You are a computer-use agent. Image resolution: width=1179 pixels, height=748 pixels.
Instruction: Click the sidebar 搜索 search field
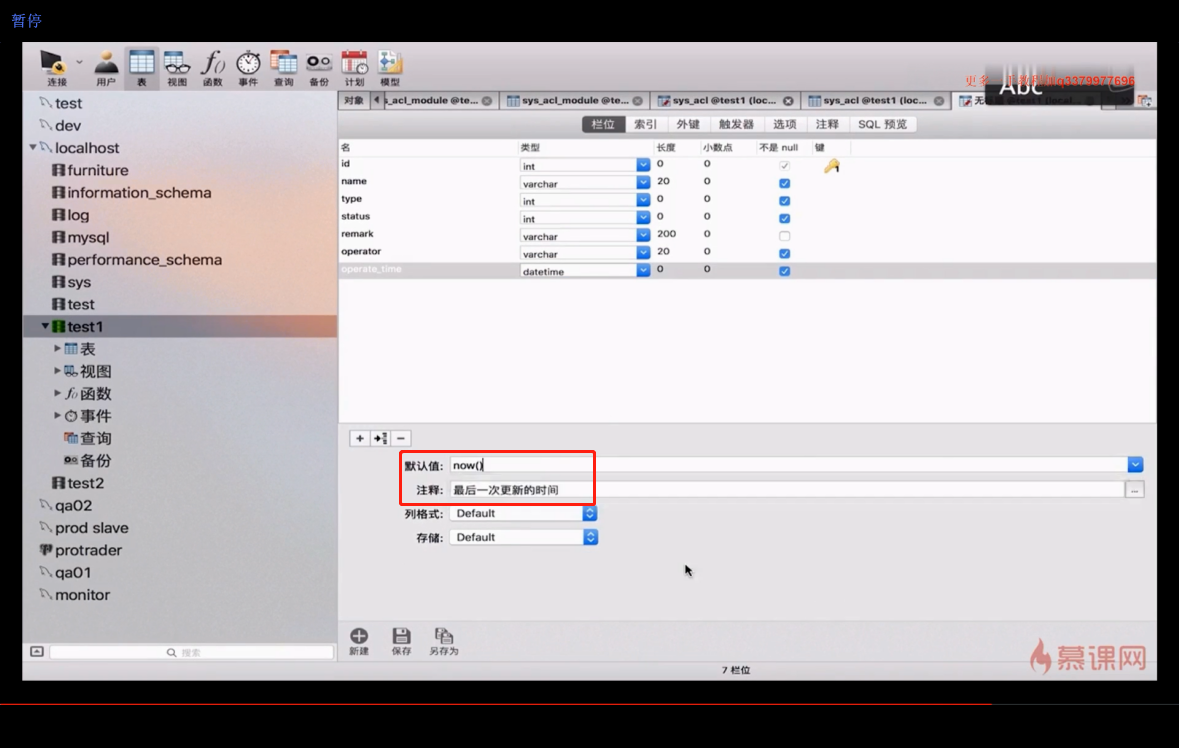coord(191,652)
